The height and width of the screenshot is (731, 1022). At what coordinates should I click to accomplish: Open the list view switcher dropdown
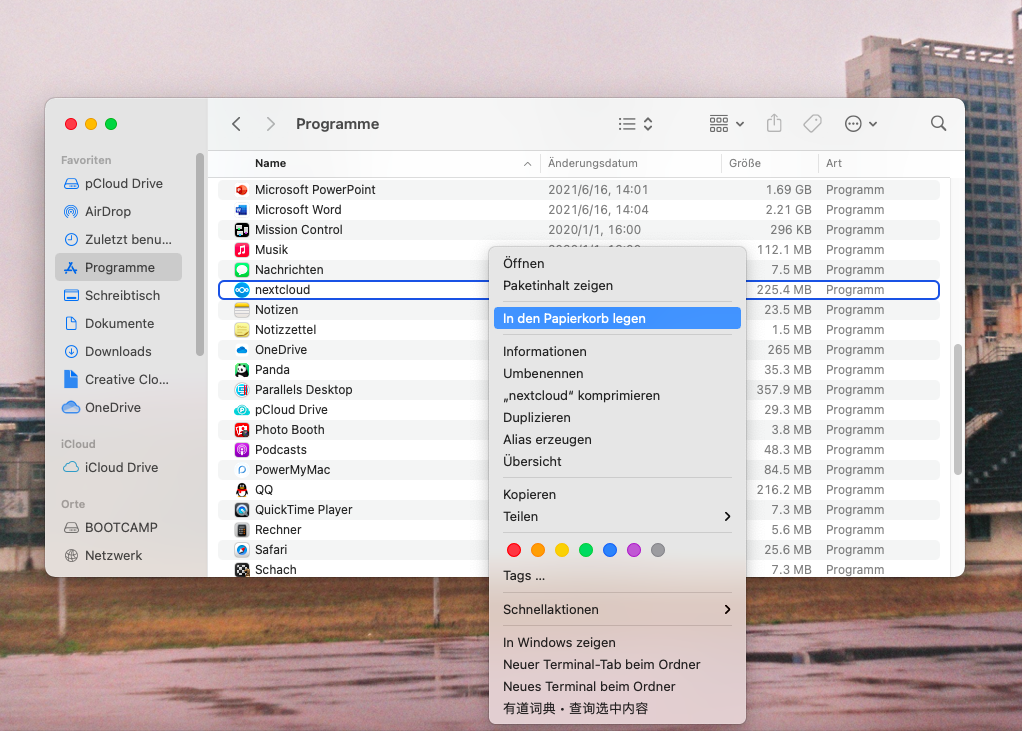pos(635,124)
